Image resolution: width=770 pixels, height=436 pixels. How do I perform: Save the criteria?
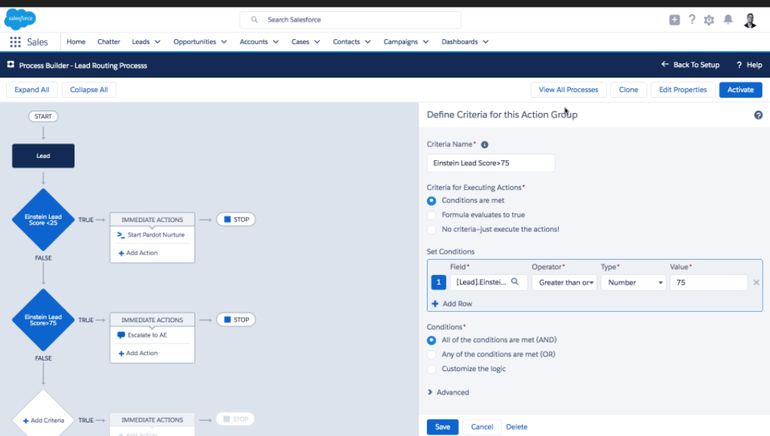pos(442,427)
